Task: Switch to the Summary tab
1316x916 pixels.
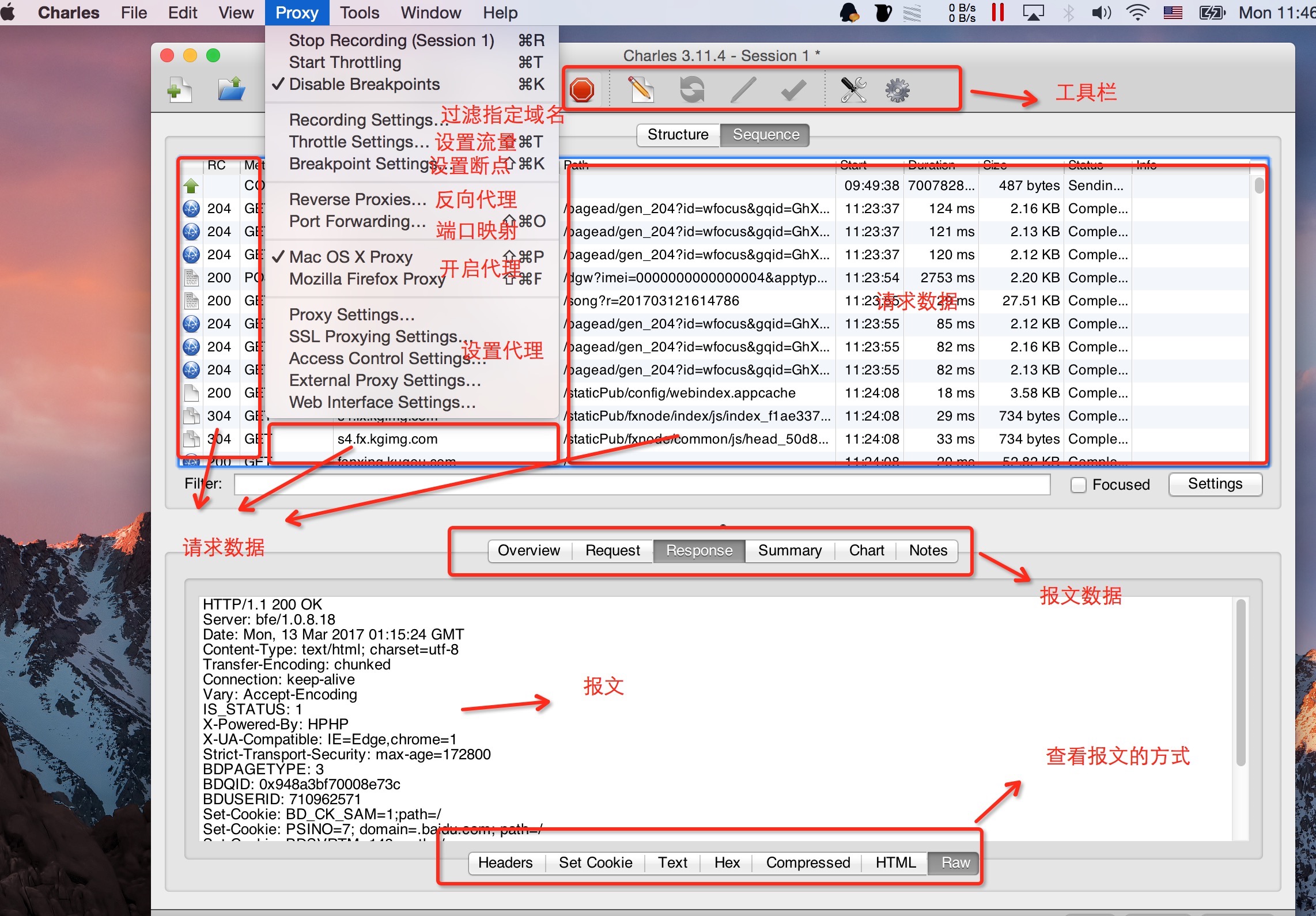Action: click(x=789, y=550)
